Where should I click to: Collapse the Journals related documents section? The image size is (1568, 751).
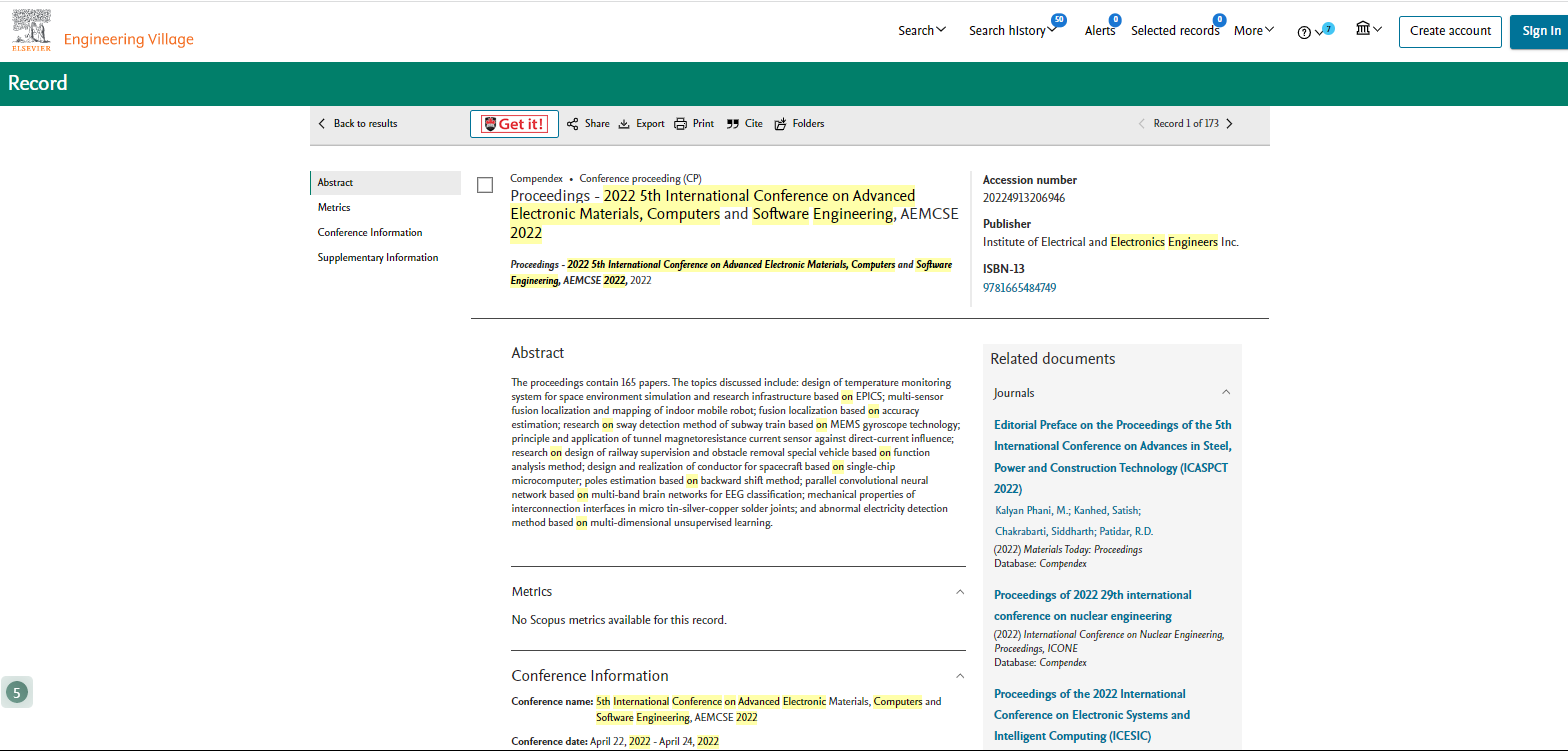1226,393
